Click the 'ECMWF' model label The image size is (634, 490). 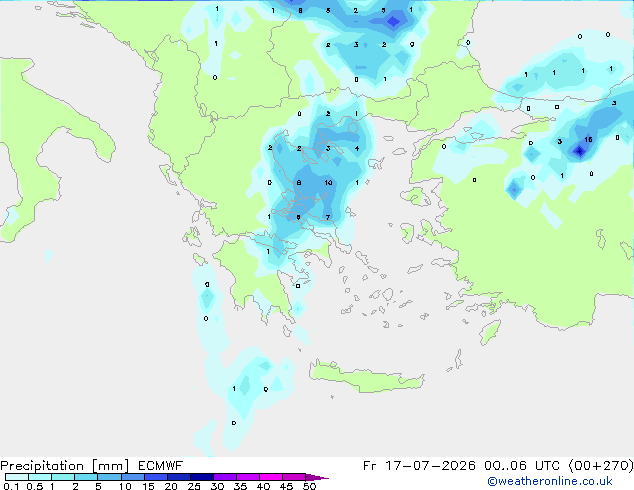(161, 466)
